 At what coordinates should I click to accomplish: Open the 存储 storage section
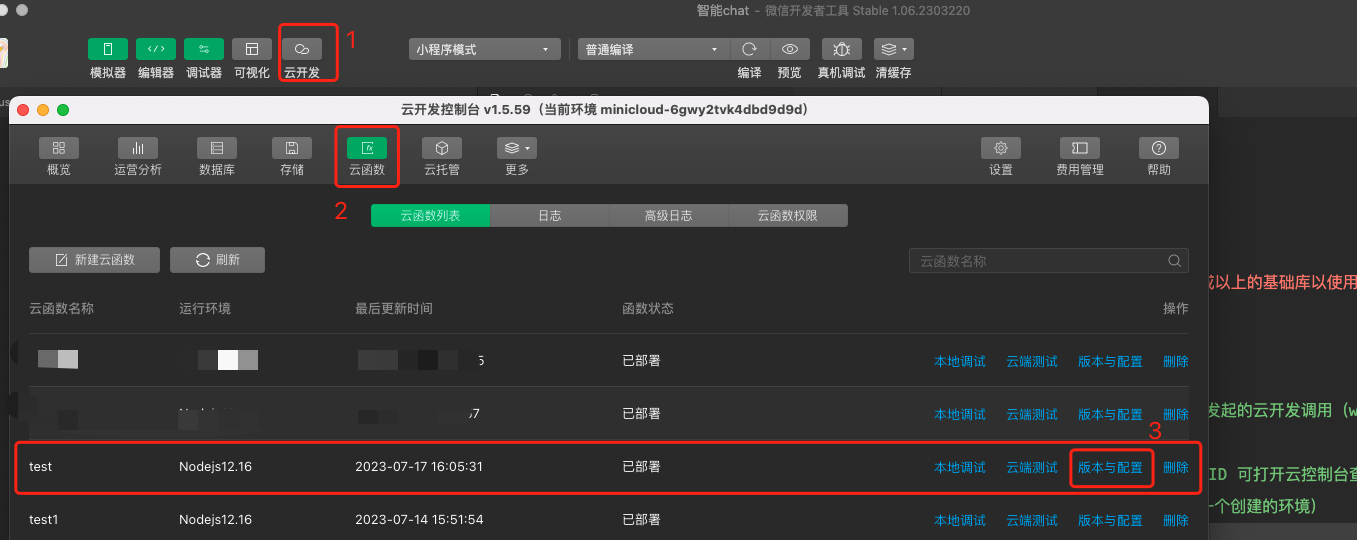tap(292, 148)
